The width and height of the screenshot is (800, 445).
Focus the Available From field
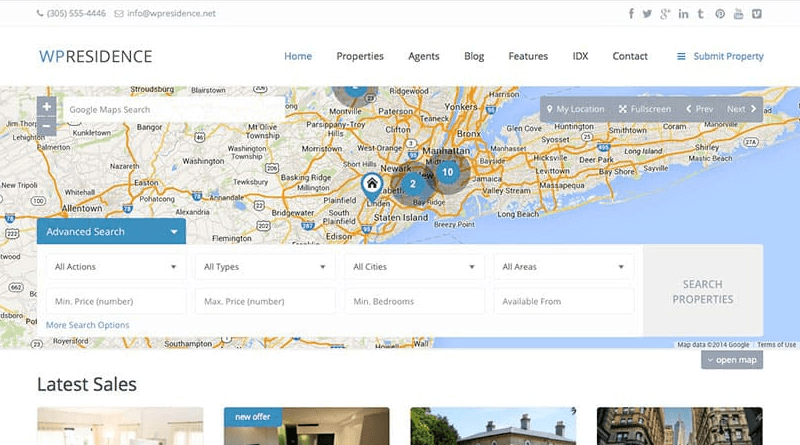pos(564,302)
